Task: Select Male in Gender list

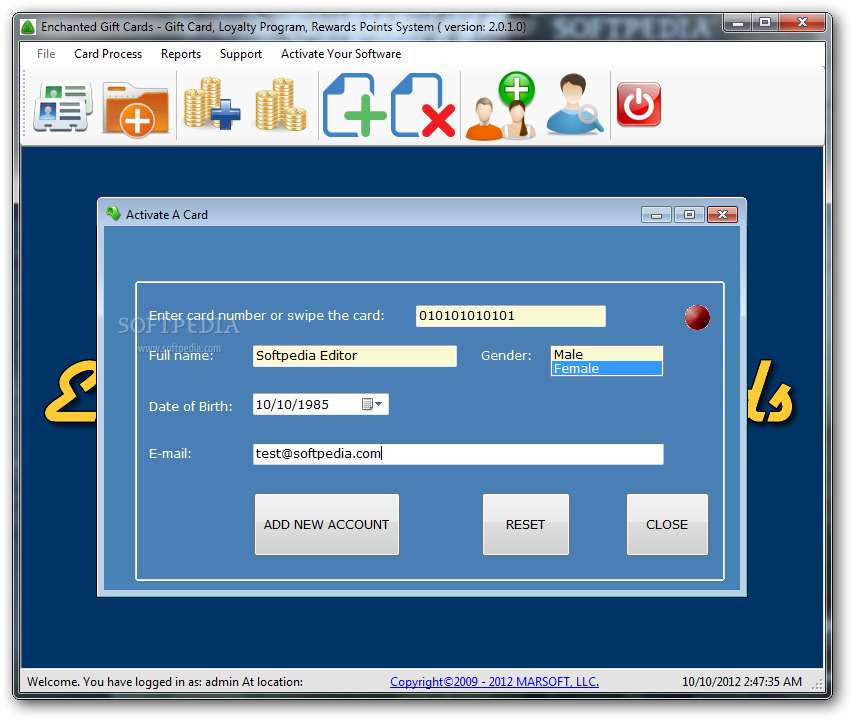Action: pyautogui.click(x=607, y=354)
